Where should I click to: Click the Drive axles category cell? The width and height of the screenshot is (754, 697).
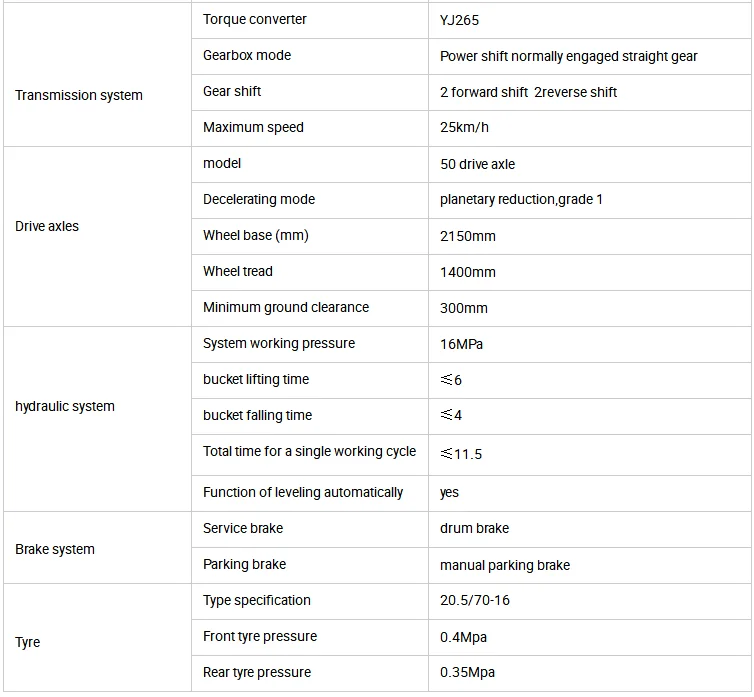47,226
